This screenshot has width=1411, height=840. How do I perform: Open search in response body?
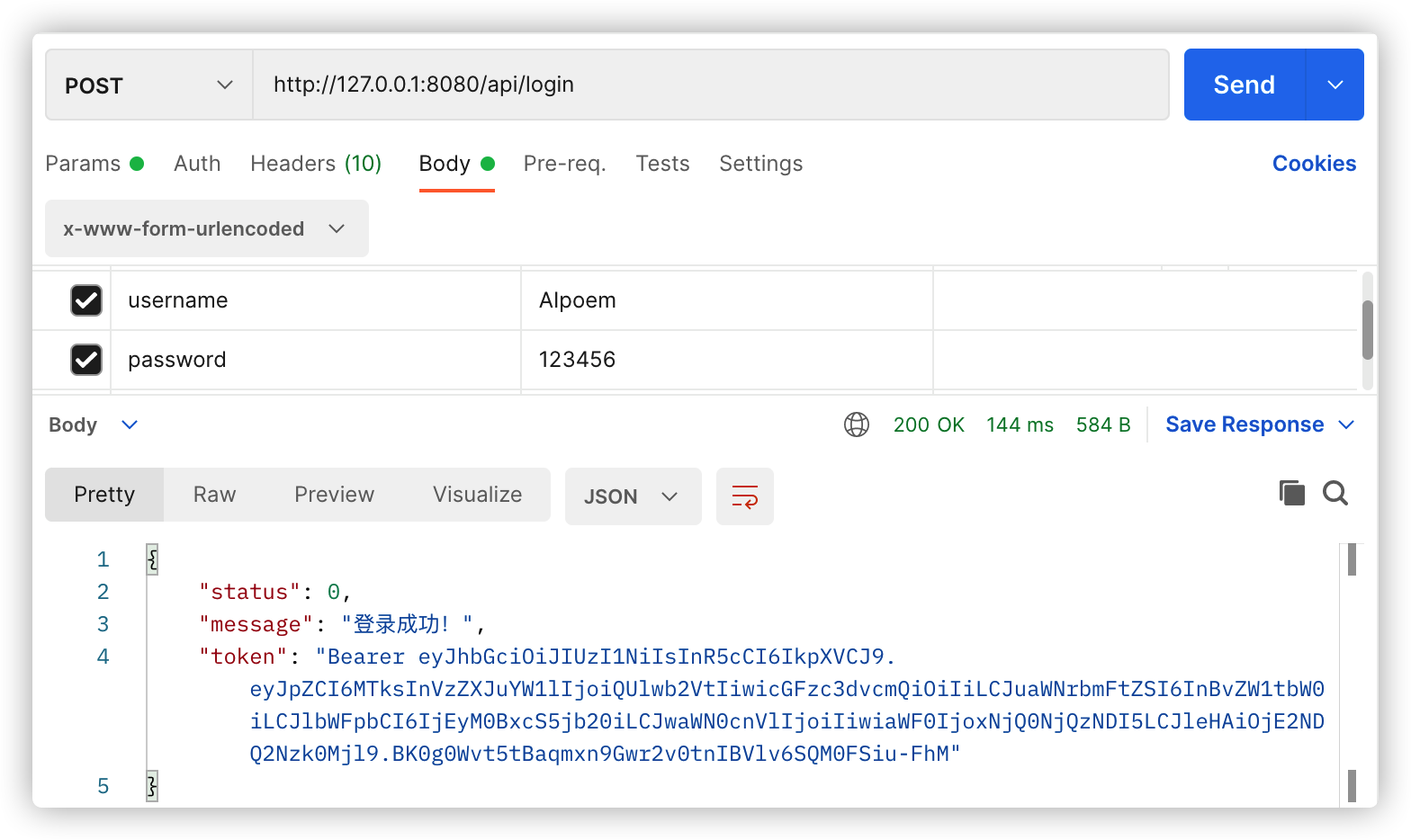1335,493
